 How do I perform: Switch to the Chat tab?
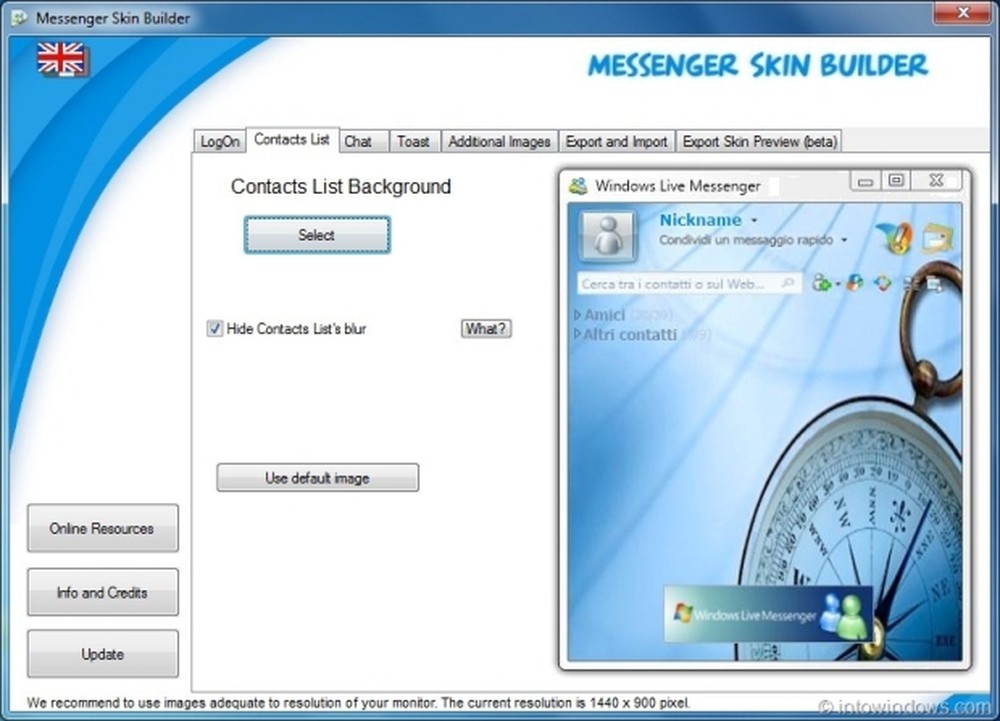(362, 141)
